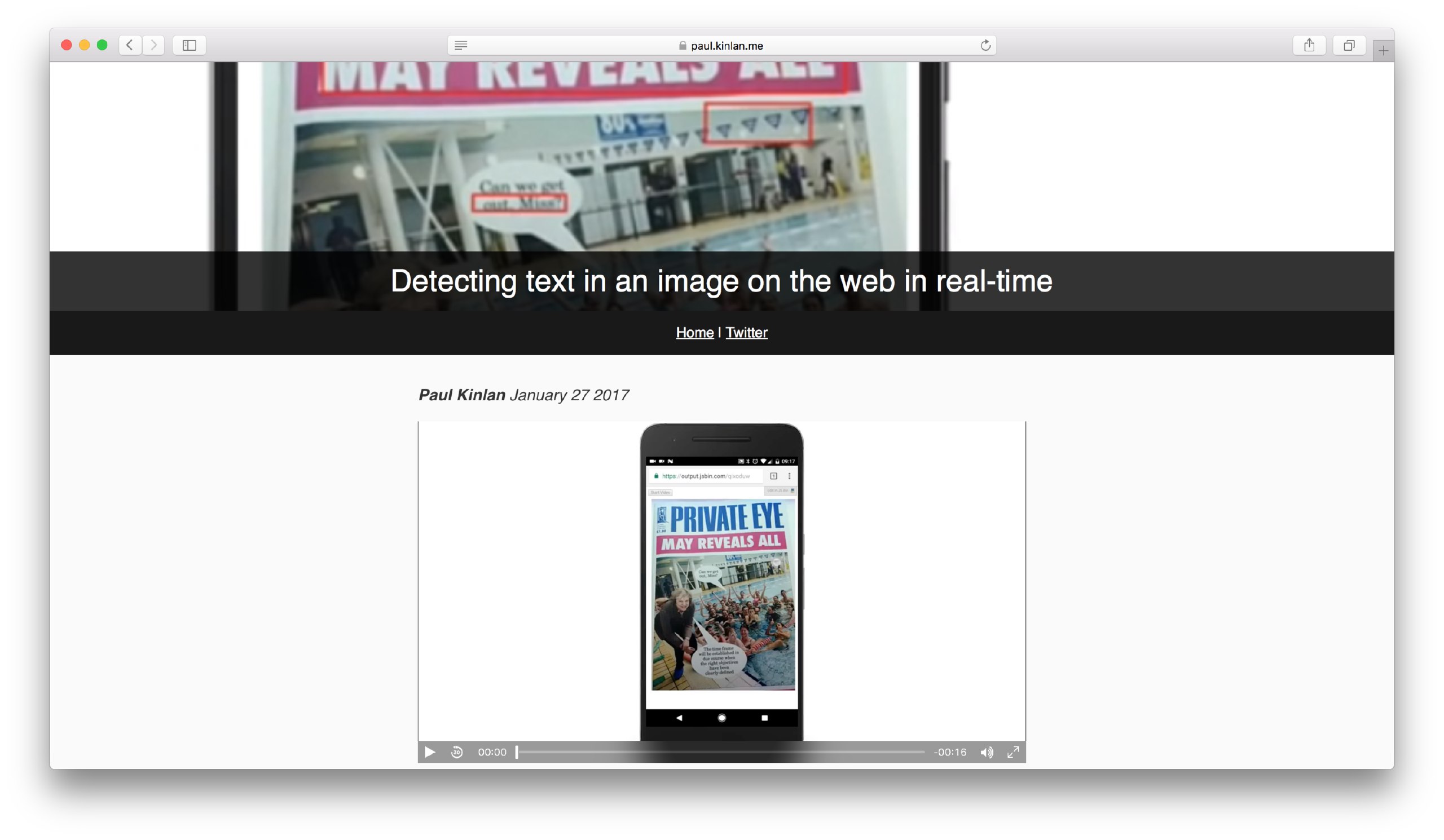Viewport: 1444px width, 840px height.
Task: Add a new tab with plus button
Action: pos(1384,51)
